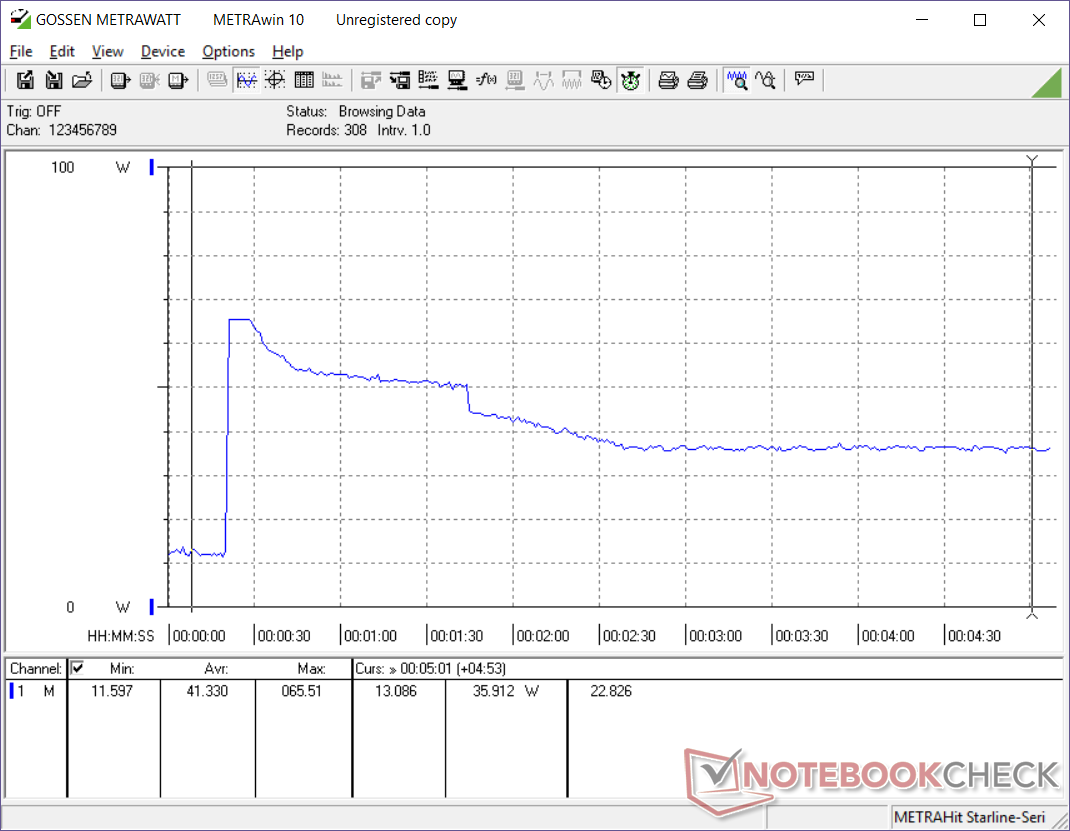Click the f(x) math function icon
The height and width of the screenshot is (831, 1070).
(486, 80)
